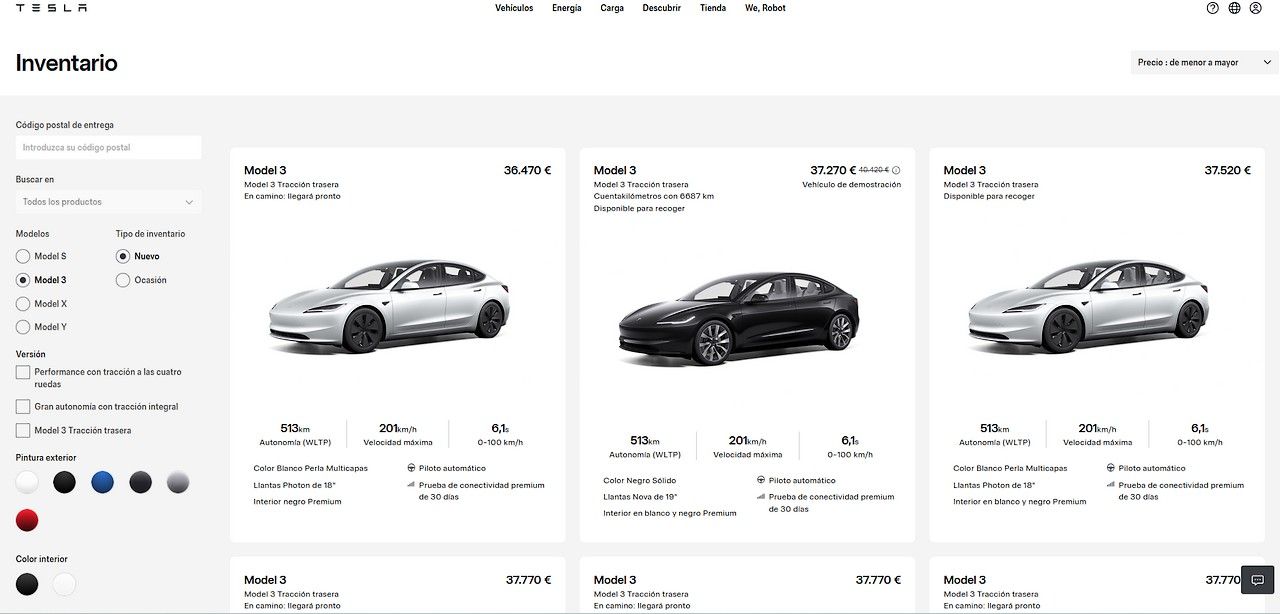Choose the white exterior paint swatch
The width and height of the screenshot is (1280, 614).
[x=27, y=483]
